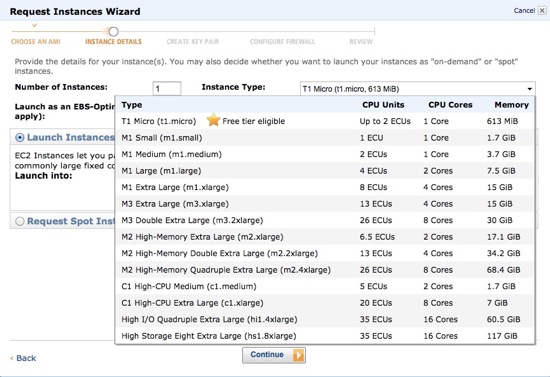
Task: Open the Create Key Pair step
Action: [193, 42]
